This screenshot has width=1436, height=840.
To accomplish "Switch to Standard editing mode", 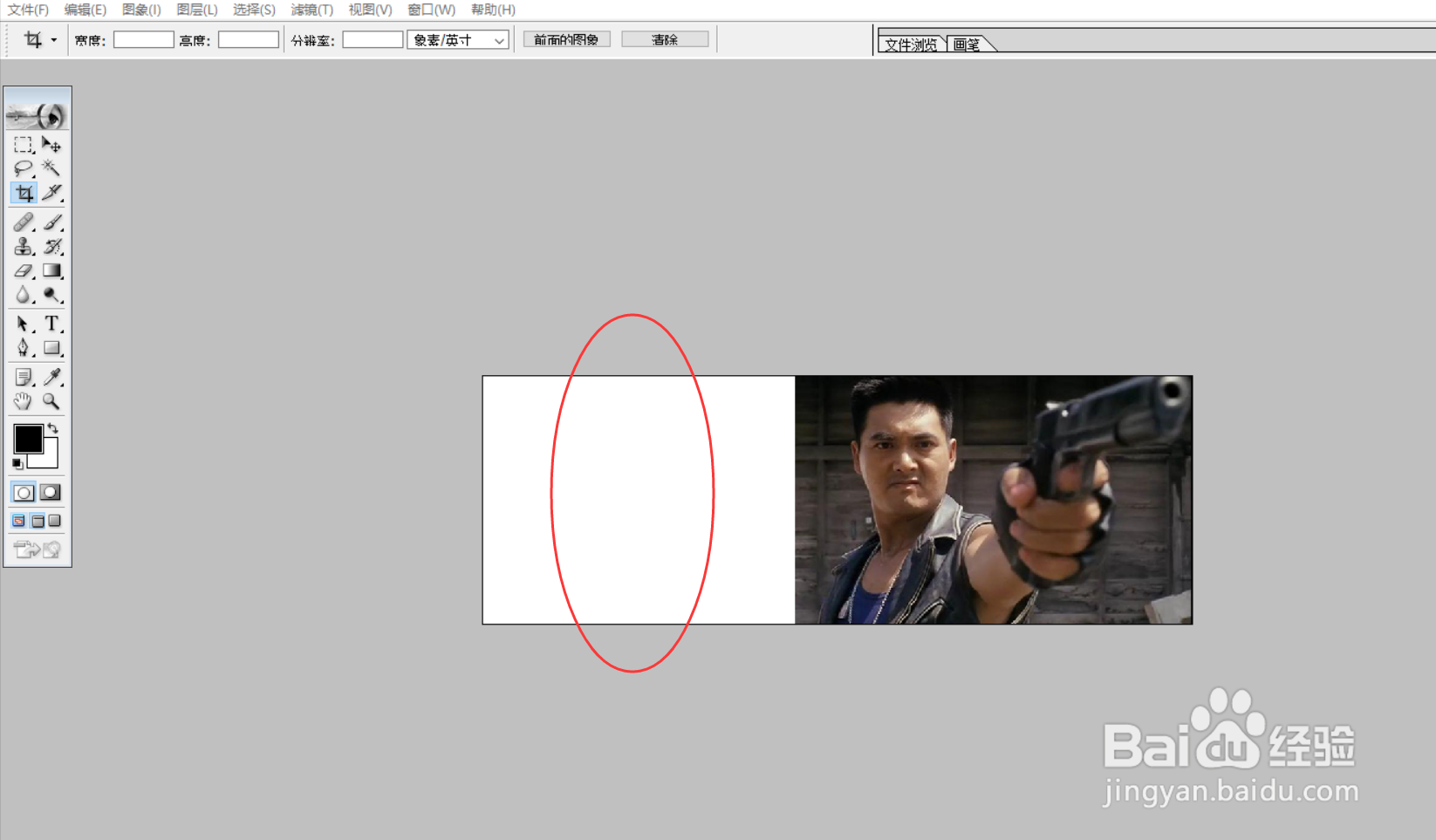I will (x=24, y=493).
